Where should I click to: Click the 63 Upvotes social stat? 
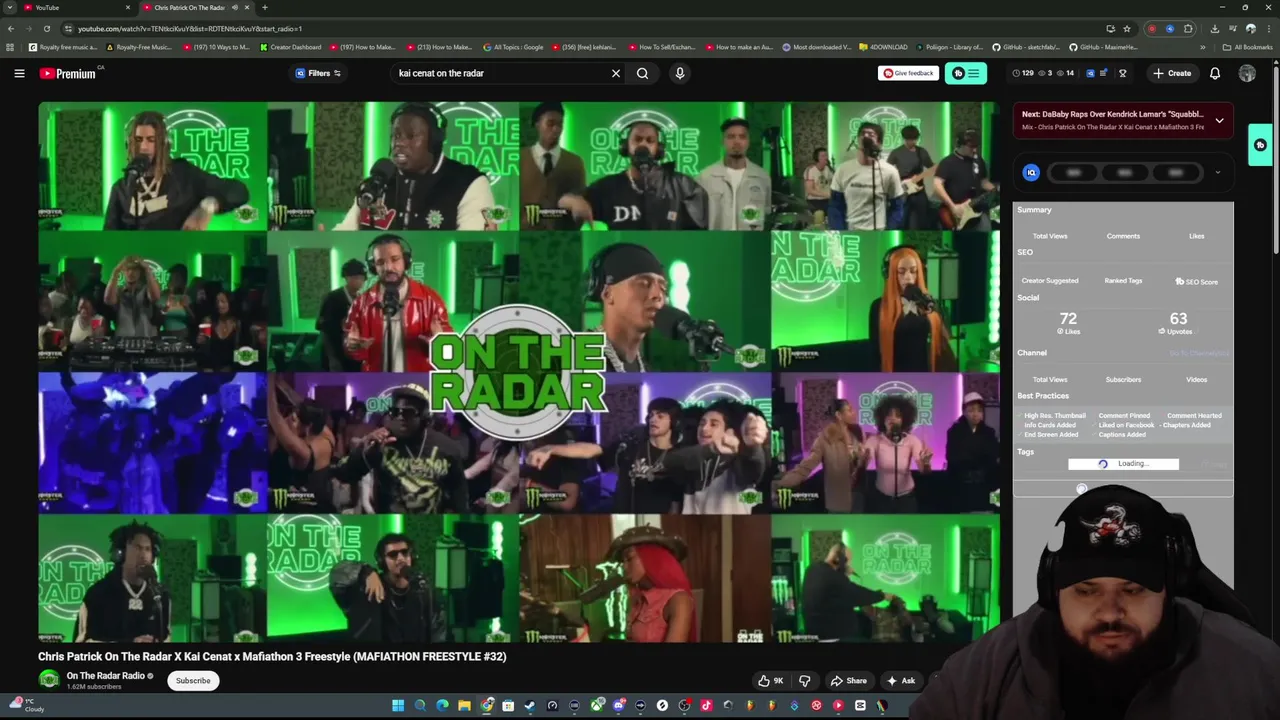pos(1178,322)
